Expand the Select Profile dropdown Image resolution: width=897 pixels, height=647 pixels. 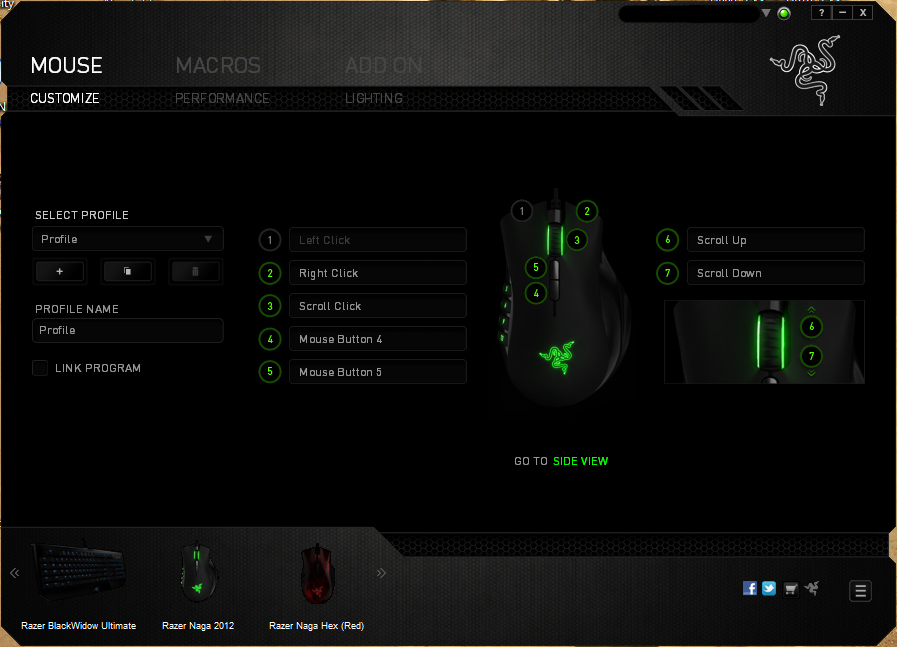pyautogui.click(x=127, y=239)
